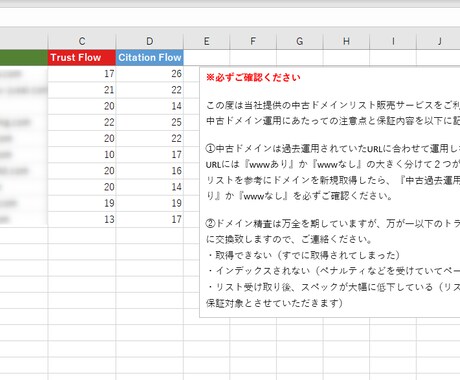Select Trust Flow cell with value 21
Screen dimensions: 460x380
[x=82, y=90]
